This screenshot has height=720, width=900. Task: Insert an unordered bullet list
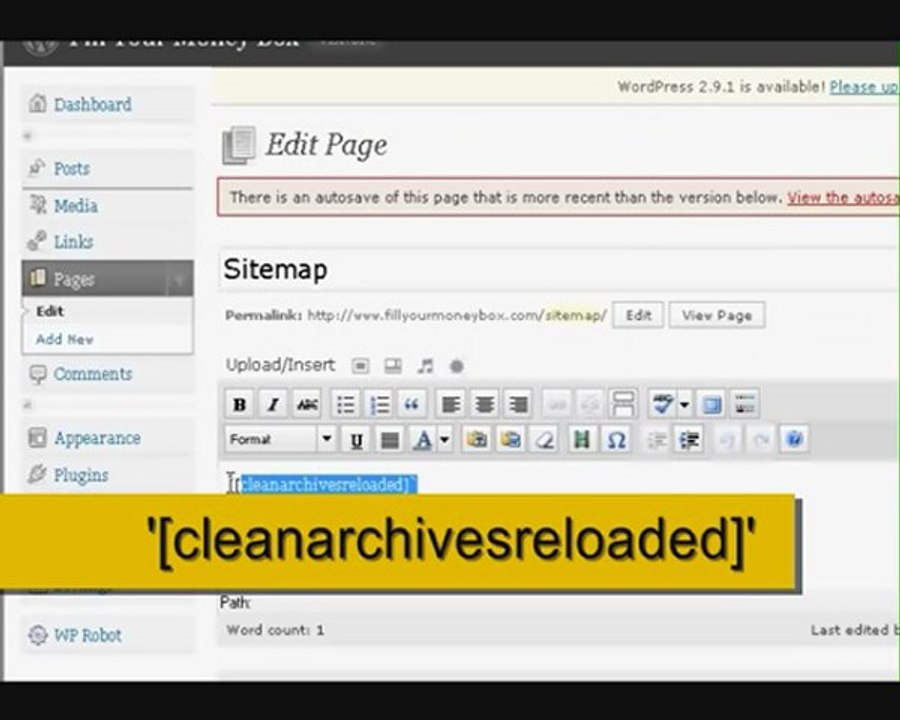pos(346,405)
